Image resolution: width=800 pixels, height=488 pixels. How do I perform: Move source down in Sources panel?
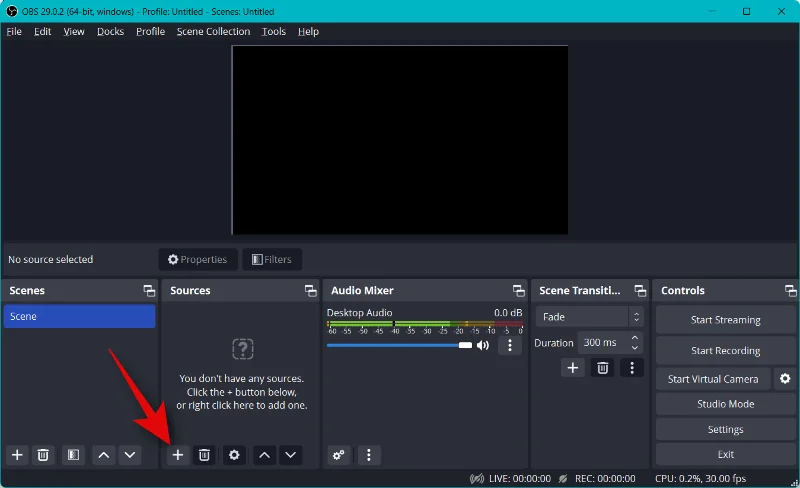point(290,455)
